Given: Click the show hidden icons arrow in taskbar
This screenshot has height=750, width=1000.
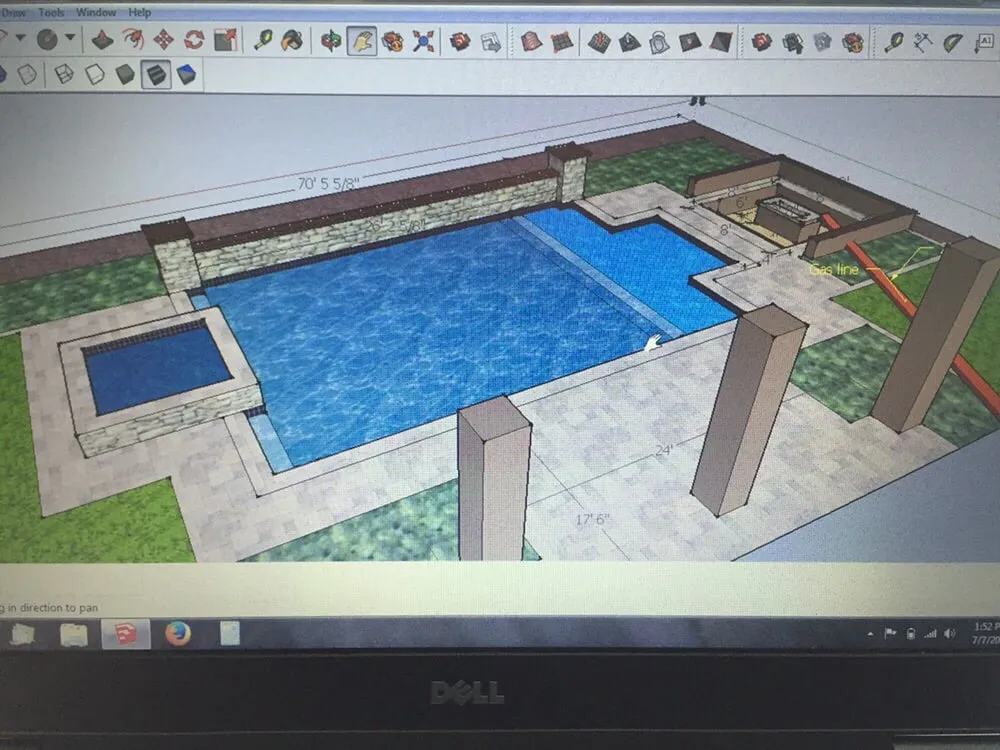Looking at the screenshot, I should [870, 633].
